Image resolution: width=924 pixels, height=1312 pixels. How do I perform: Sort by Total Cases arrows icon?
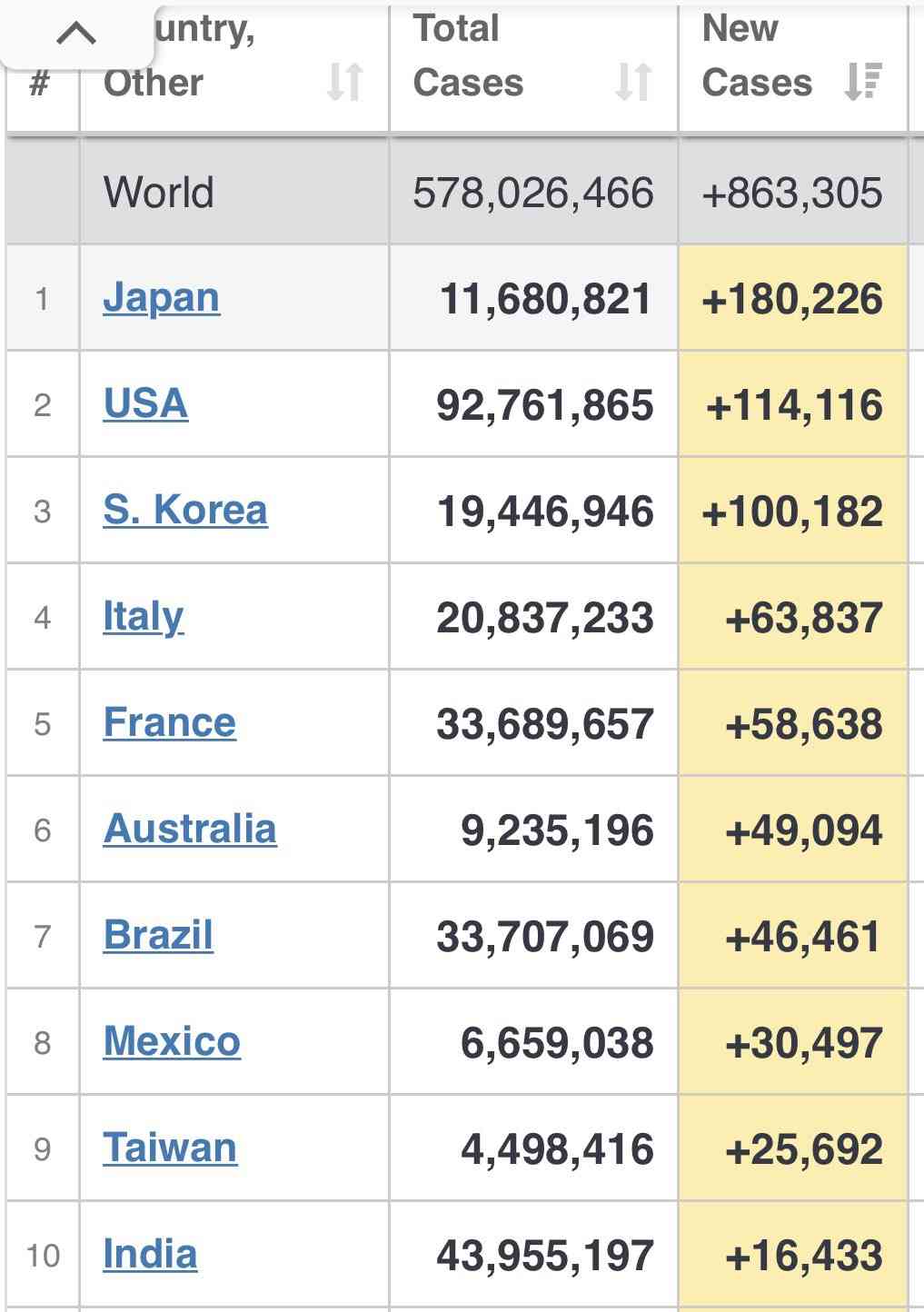[x=633, y=83]
